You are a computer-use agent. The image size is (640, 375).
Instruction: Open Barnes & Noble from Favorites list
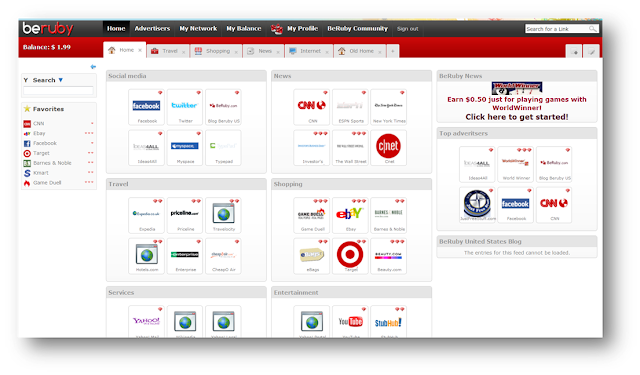(x=52, y=163)
